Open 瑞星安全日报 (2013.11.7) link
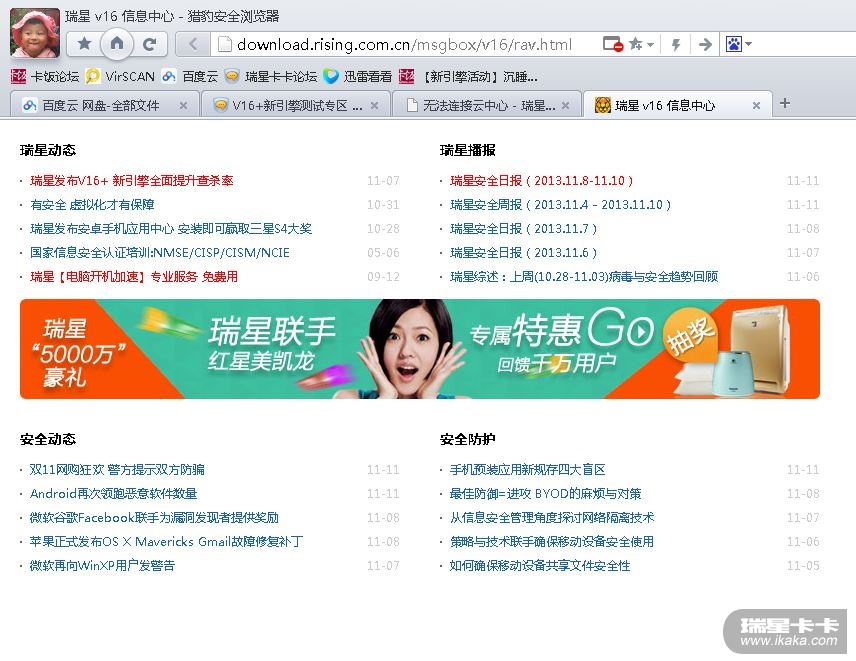 tap(524, 229)
